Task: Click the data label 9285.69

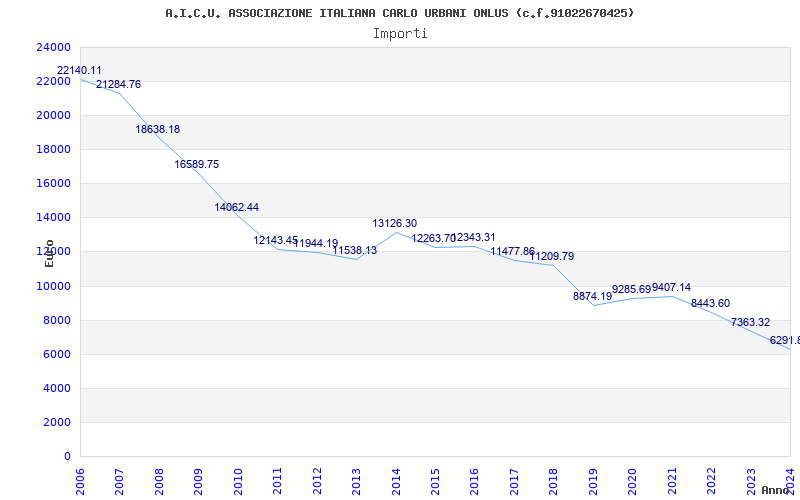Action: (x=632, y=289)
